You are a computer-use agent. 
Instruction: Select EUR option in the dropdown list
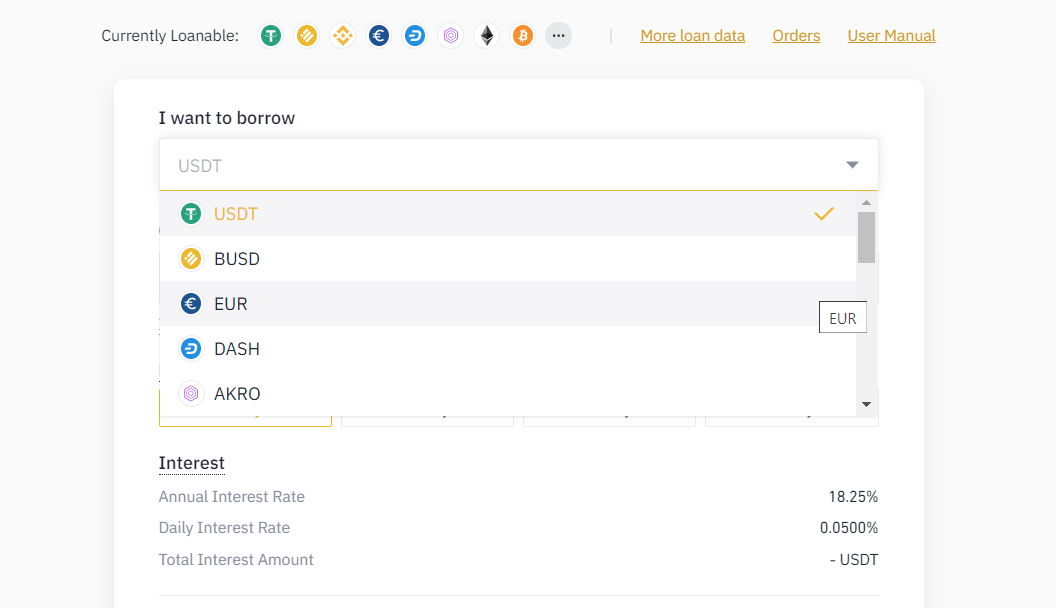(x=508, y=304)
